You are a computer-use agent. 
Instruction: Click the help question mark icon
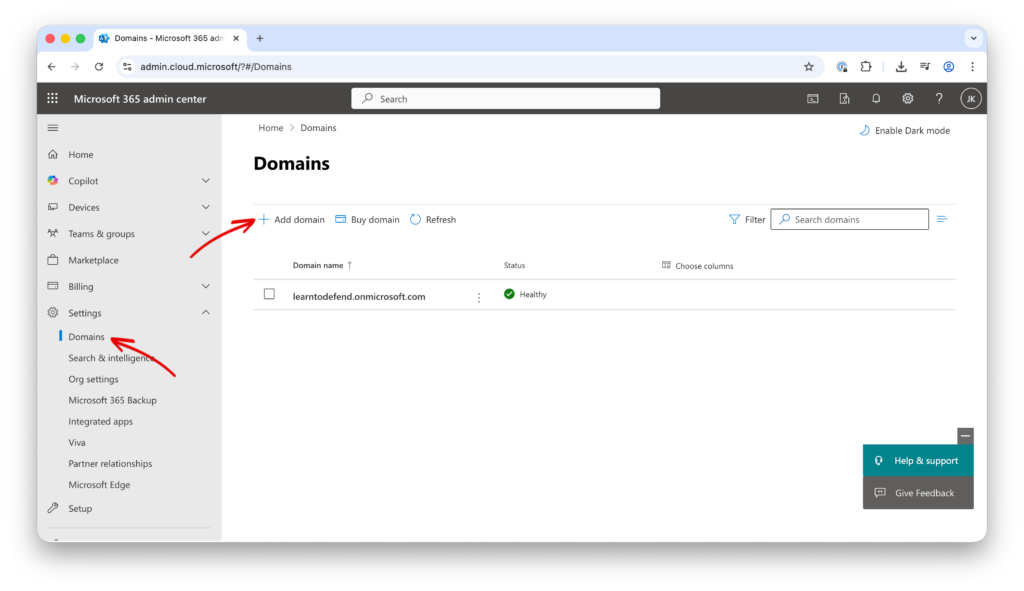pos(939,99)
